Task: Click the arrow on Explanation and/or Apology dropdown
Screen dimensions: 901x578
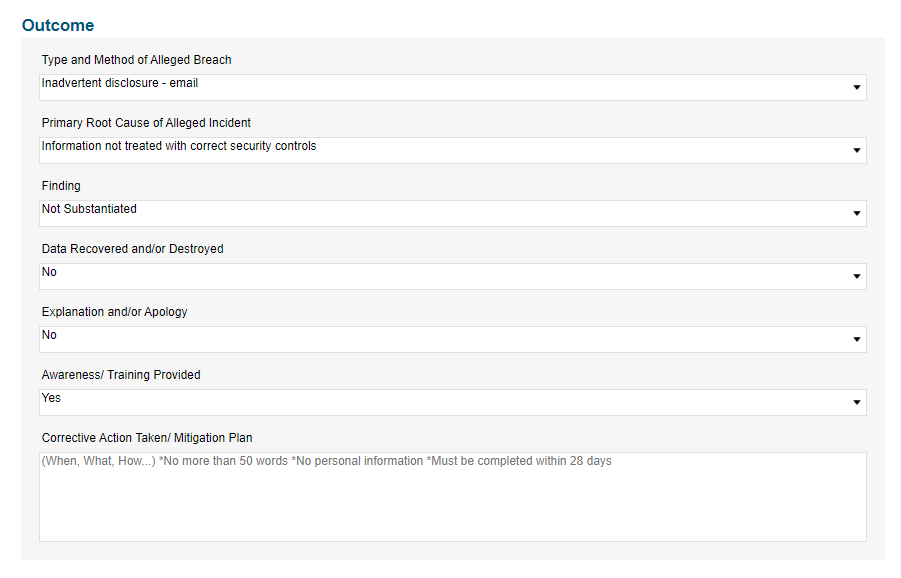Action: tap(856, 340)
